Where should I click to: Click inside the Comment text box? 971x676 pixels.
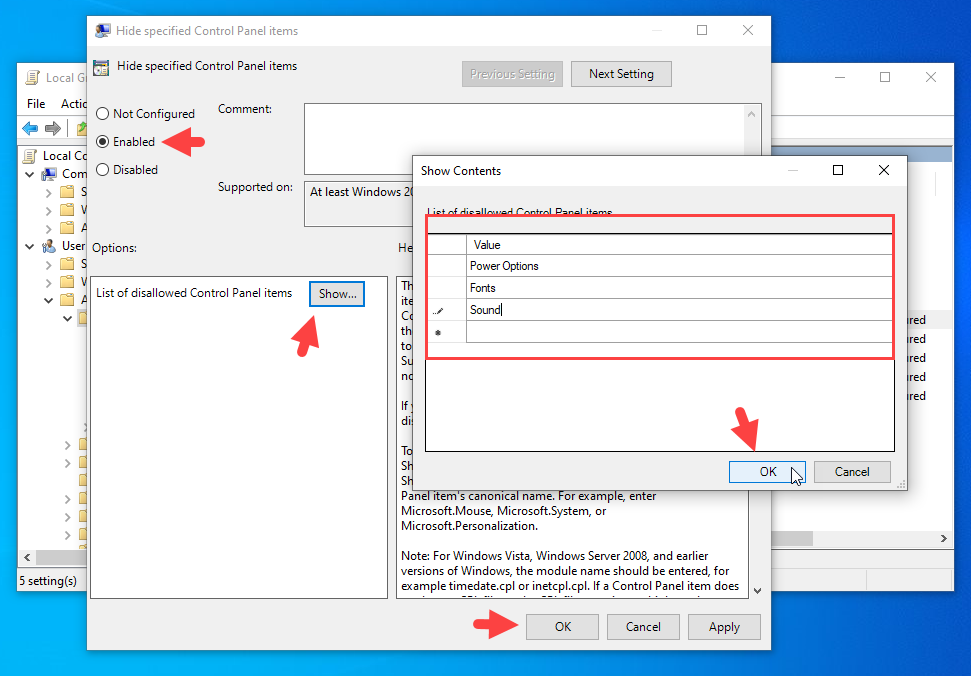[x=523, y=139]
